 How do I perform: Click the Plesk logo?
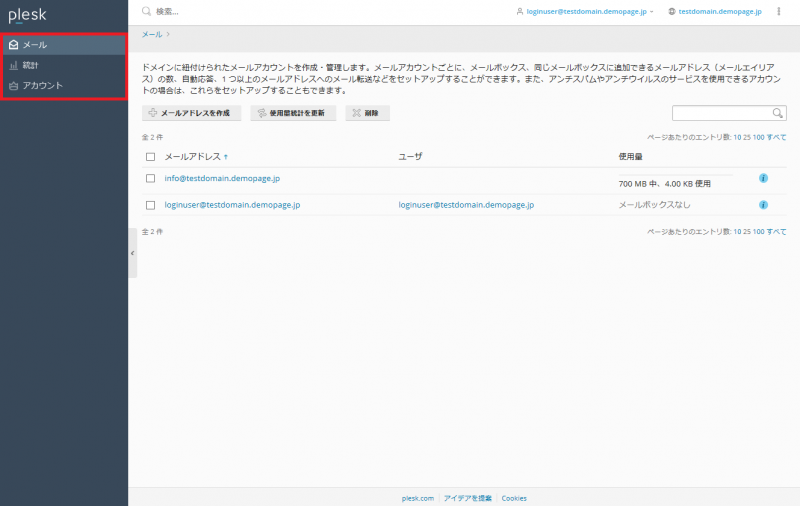click(28, 15)
